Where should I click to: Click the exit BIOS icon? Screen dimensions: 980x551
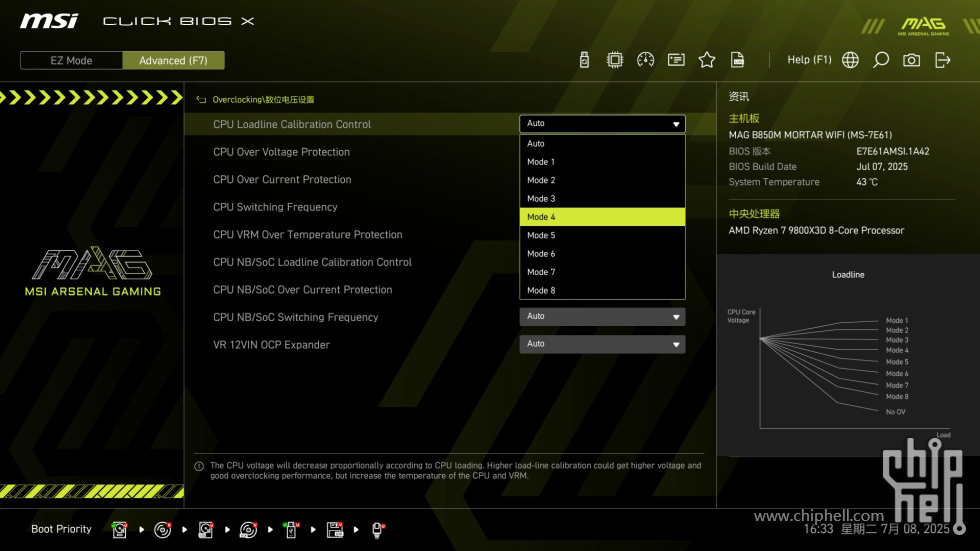(942, 60)
